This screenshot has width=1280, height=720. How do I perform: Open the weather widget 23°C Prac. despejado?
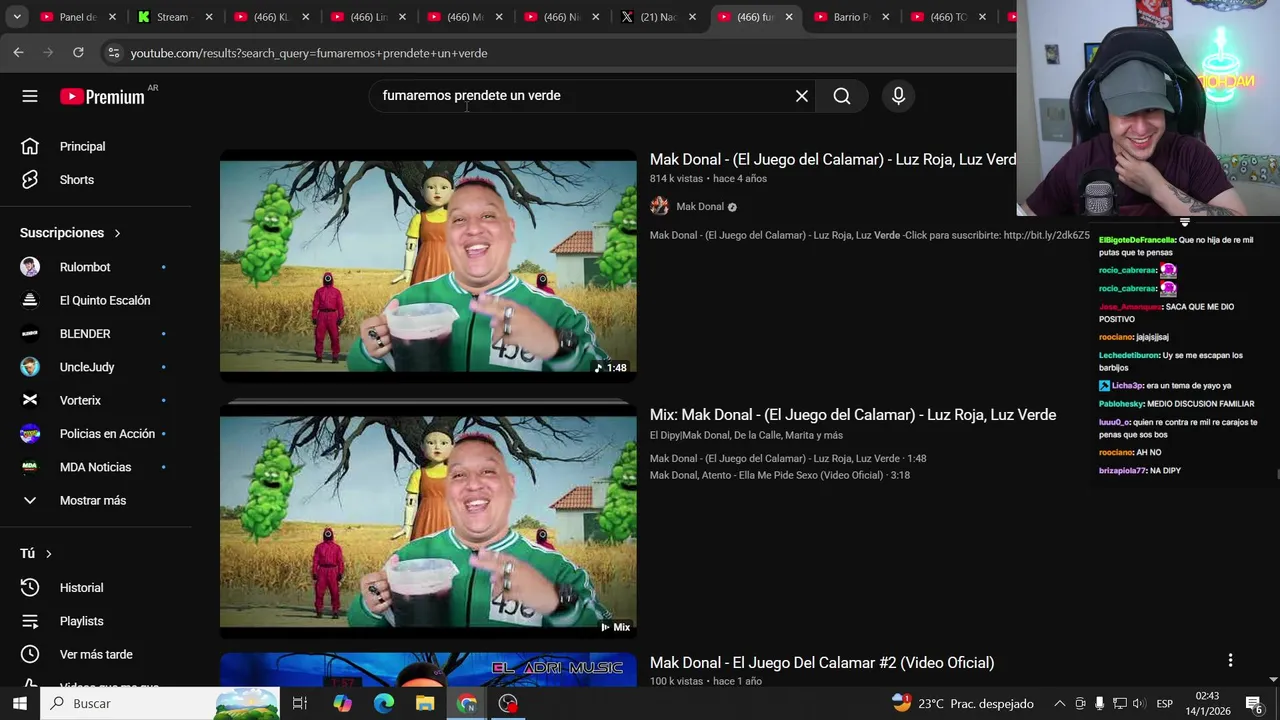[961, 703]
